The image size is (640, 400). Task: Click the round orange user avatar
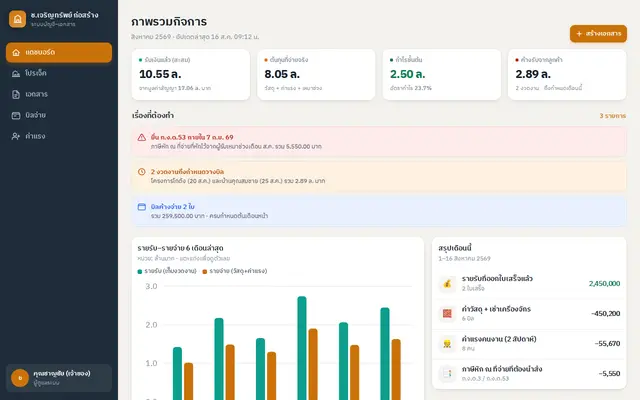(x=20, y=378)
